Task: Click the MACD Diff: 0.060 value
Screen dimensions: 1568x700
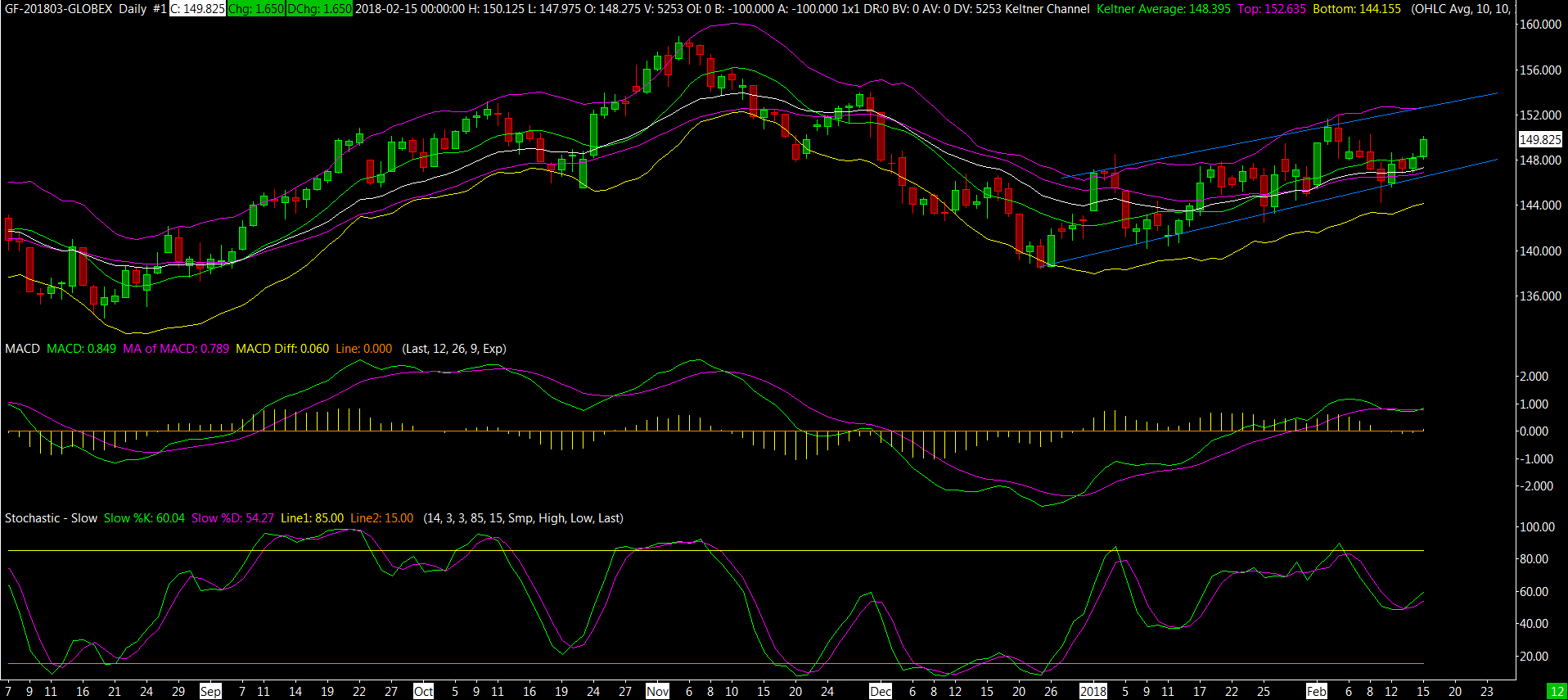Action: pos(282,349)
